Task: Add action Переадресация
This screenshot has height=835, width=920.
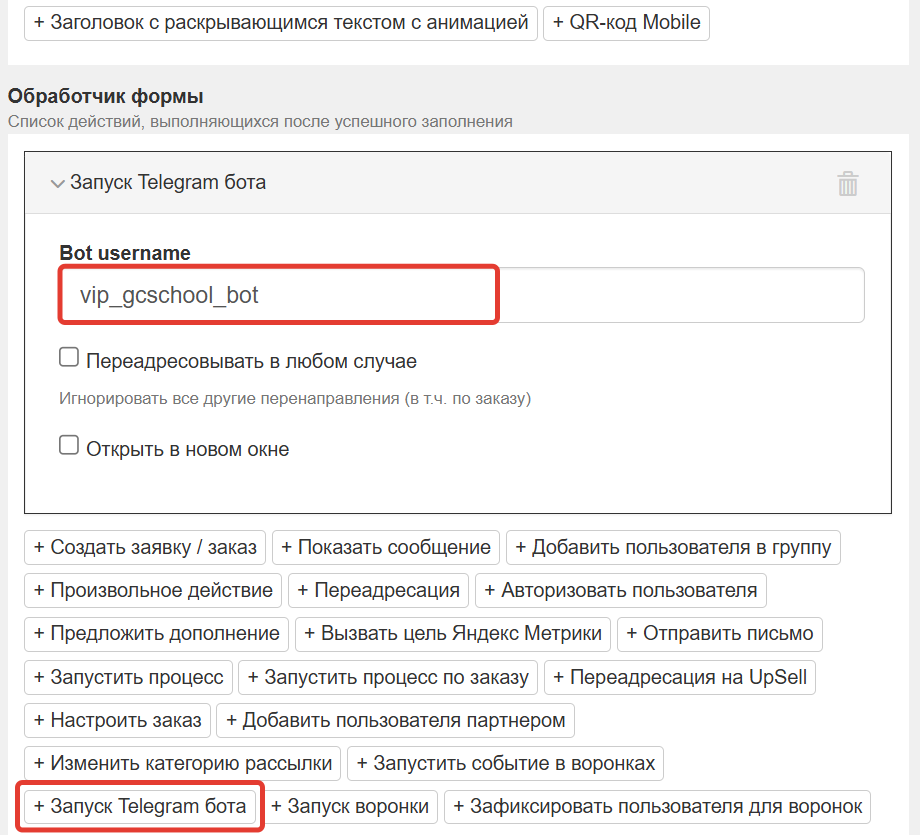Action: coord(378,590)
